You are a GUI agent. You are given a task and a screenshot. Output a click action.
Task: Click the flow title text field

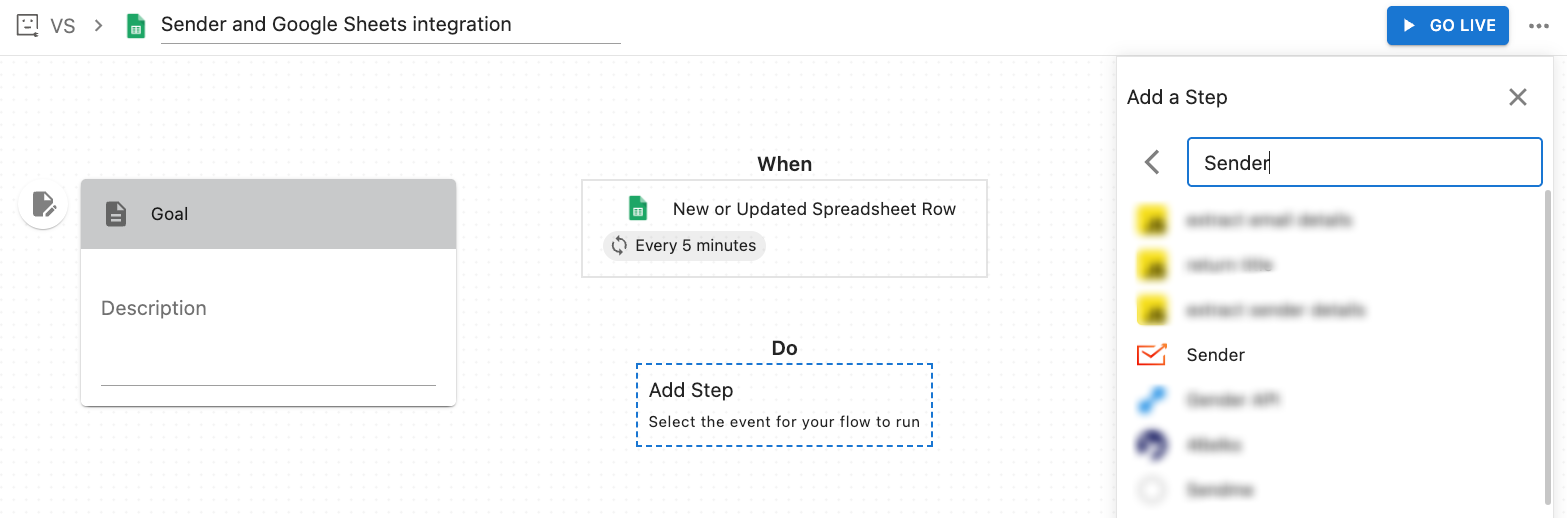[390, 25]
